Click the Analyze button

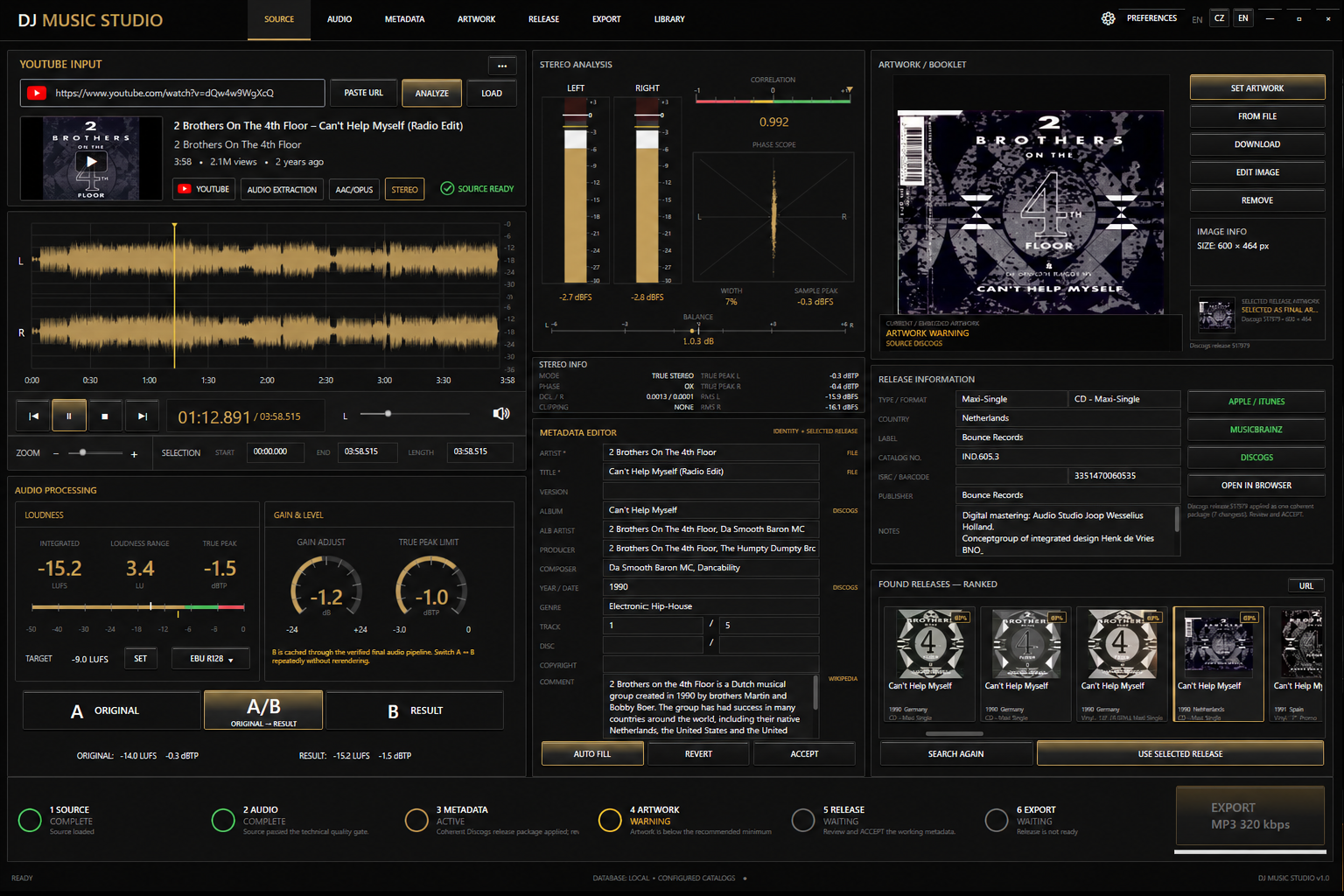431,93
